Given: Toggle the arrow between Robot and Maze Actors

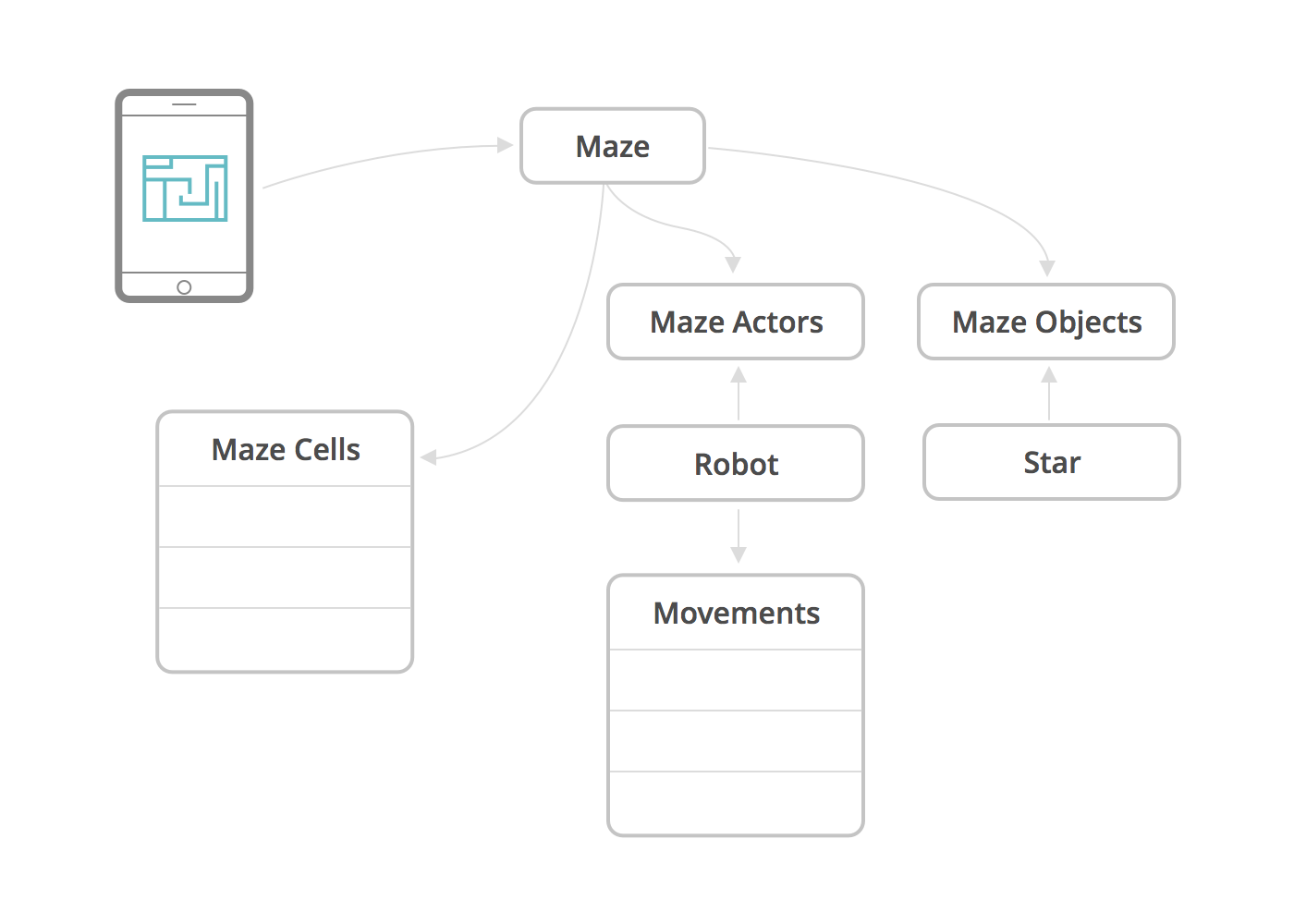Looking at the screenshot, I should coord(737,391).
